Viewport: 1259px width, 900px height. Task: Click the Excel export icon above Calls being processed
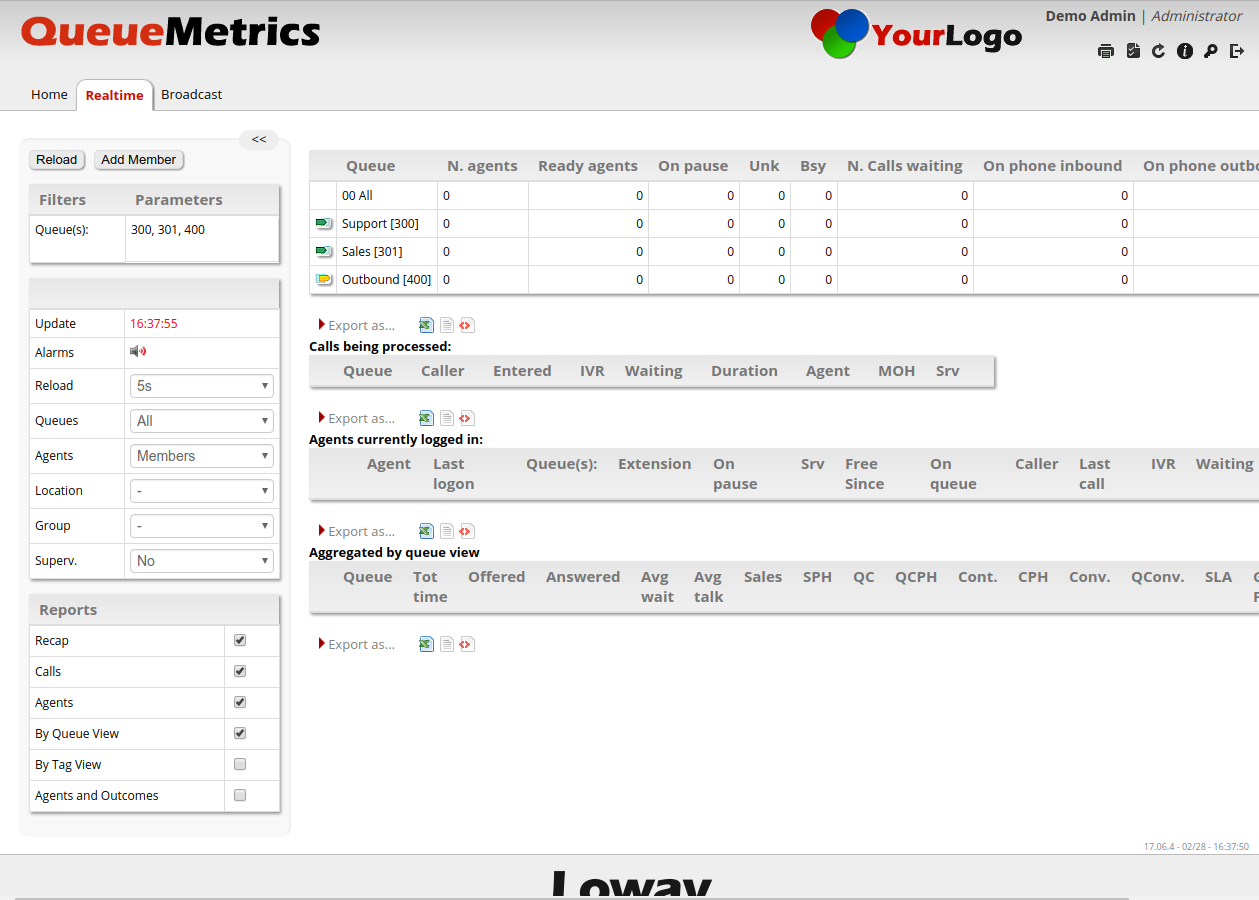point(426,325)
